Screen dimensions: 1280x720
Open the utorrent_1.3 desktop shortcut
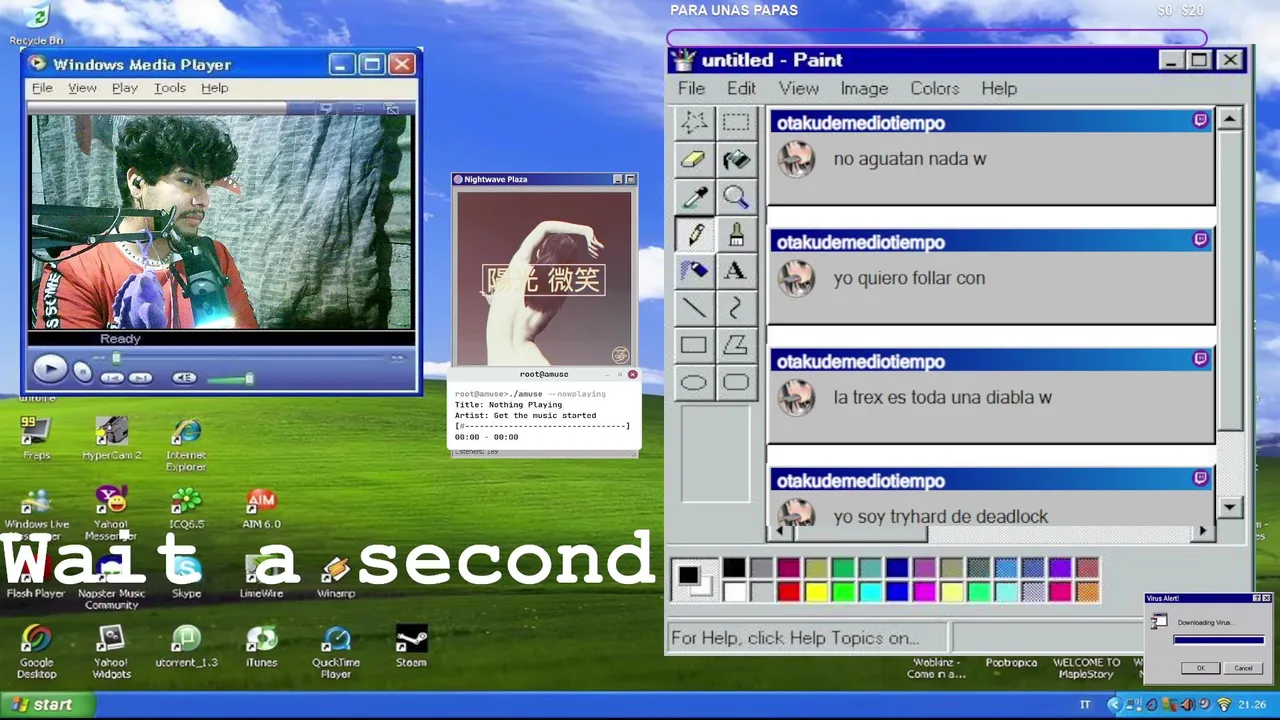coord(186,646)
